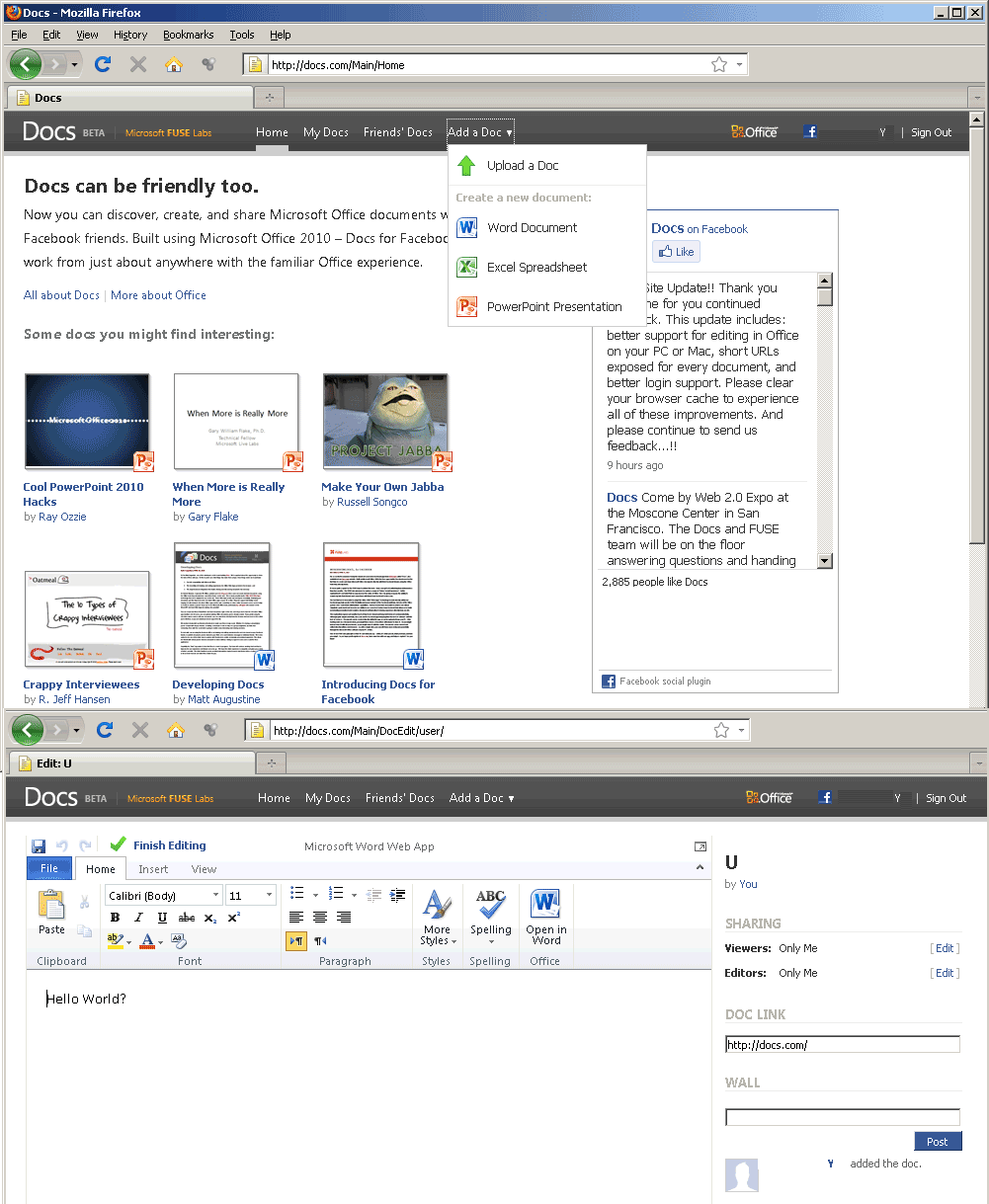Toggle superscript formatting
Viewport: 989px width, 1204px height.
point(234,918)
